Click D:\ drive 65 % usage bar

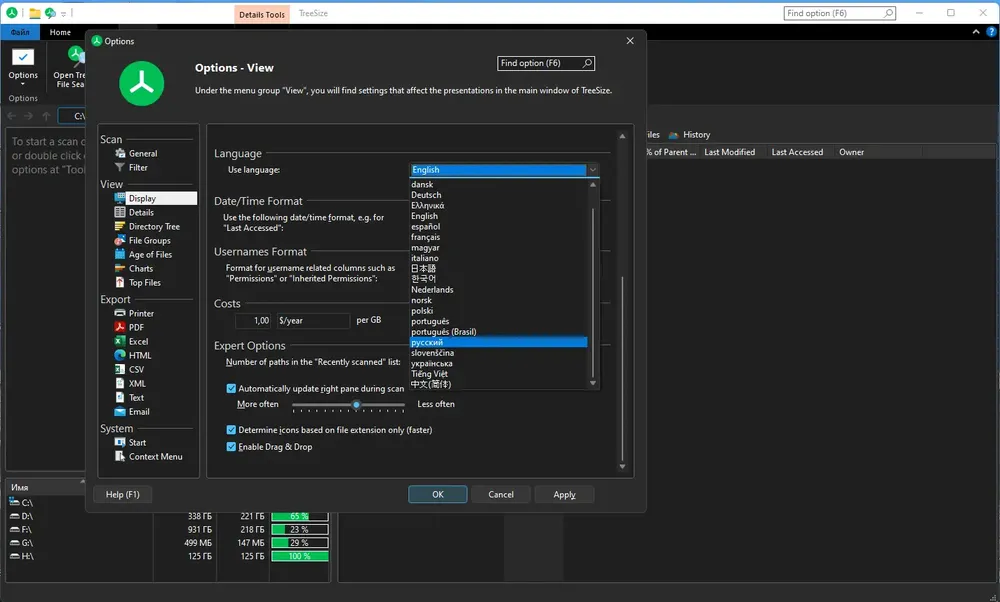coord(300,516)
